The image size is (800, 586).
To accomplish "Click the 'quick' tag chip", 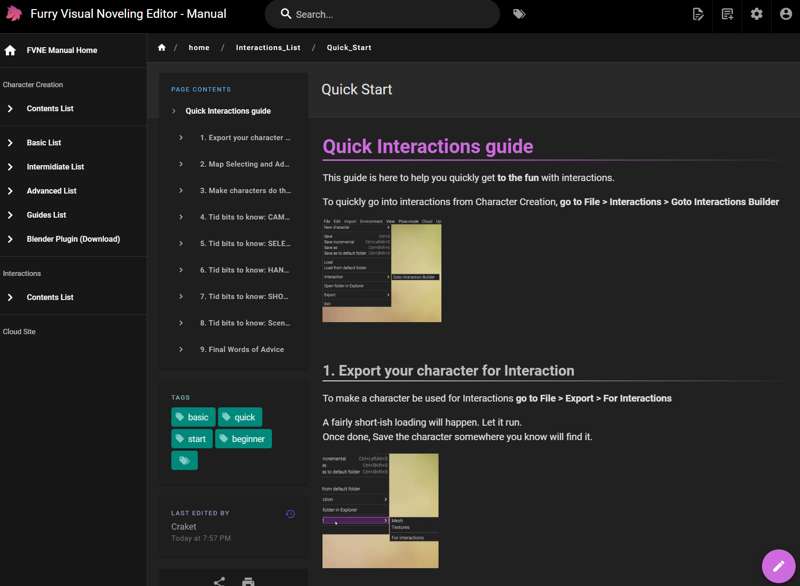I will pyautogui.click(x=240, y=417).
